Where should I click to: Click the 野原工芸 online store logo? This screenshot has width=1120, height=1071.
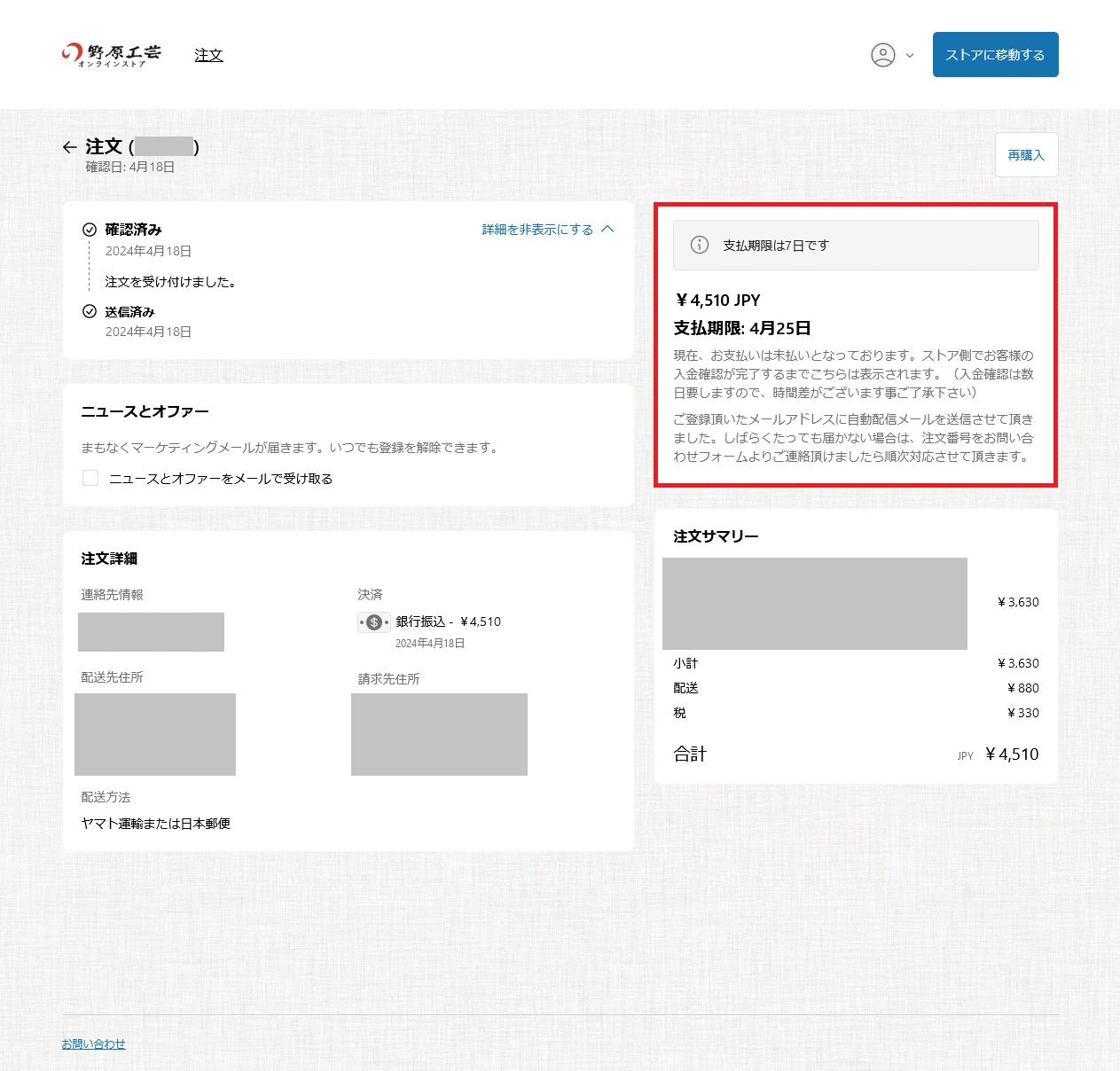tap(112, 55)
